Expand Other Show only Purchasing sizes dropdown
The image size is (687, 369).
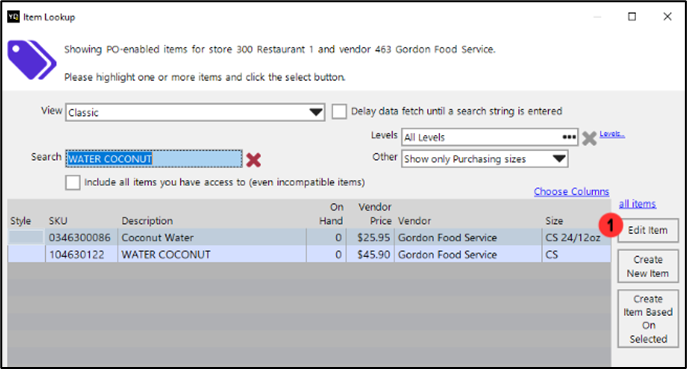click(559, 159)
